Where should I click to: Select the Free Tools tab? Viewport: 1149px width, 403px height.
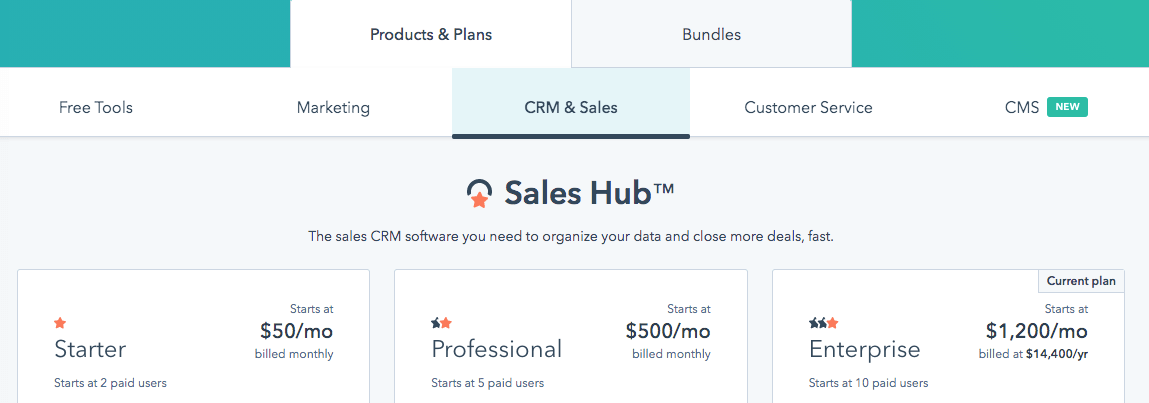(x=96, y=107)
